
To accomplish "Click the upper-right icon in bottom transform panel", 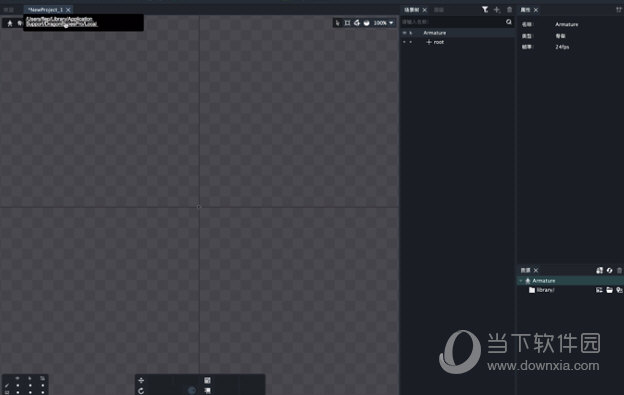I will [207, 381].
